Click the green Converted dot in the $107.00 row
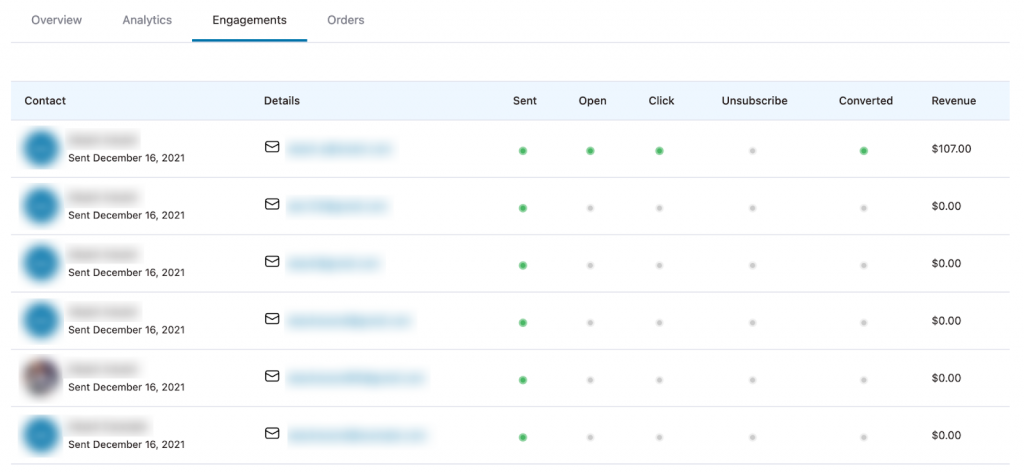Viewport: 1024px width, 473px height. point(863,151)
